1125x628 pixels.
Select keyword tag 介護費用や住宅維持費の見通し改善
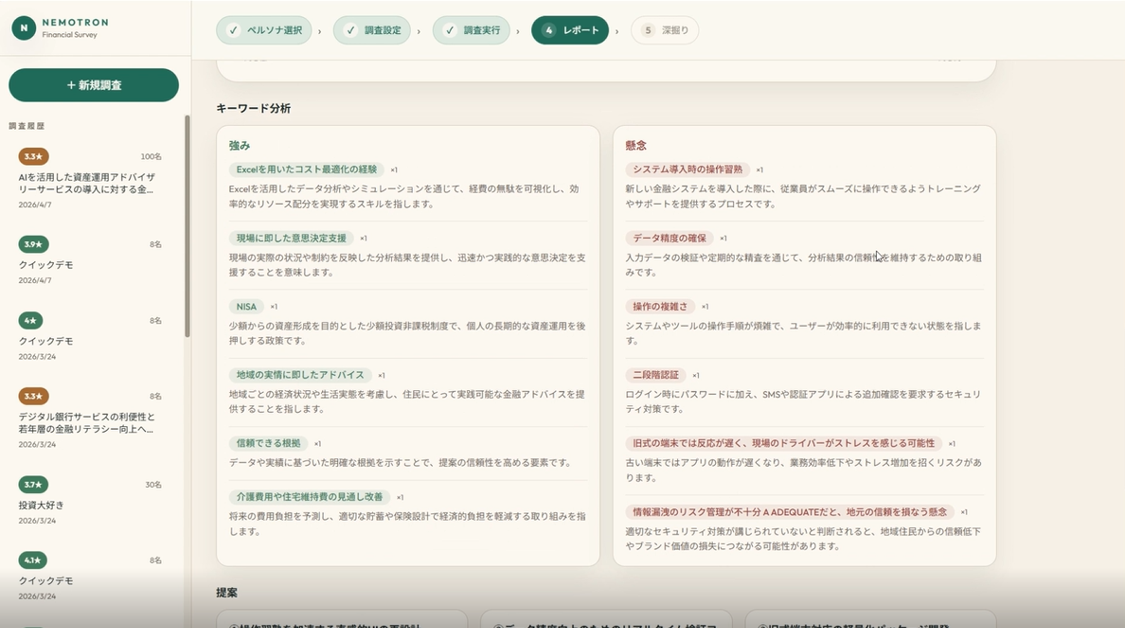pyautogui.click(x=309, y=497)
